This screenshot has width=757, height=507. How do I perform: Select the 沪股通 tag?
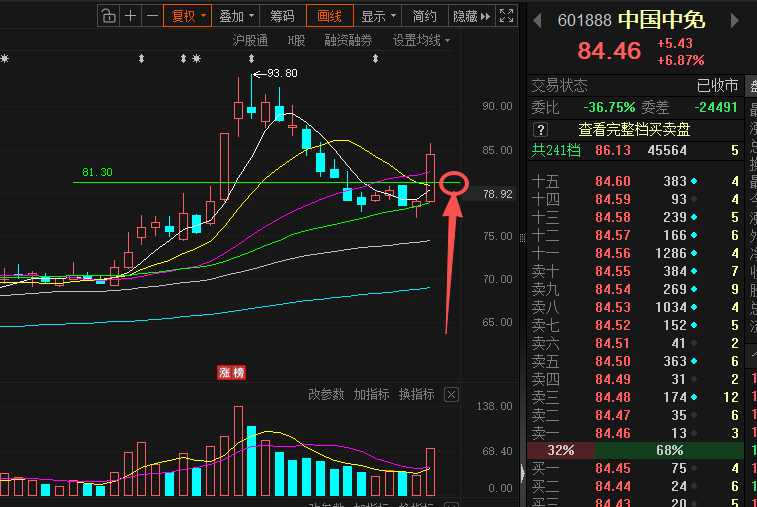pos(250,41)
